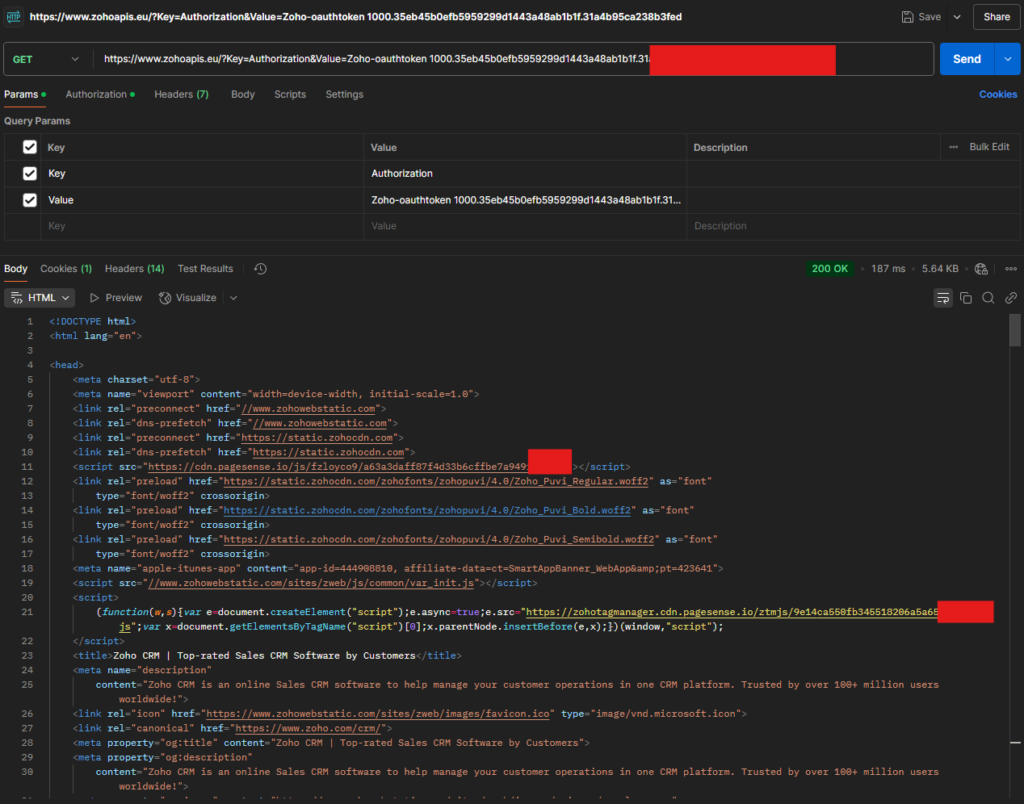Click the blue Send button
This screenshot has height=804, width=1024.
point(967,59)
